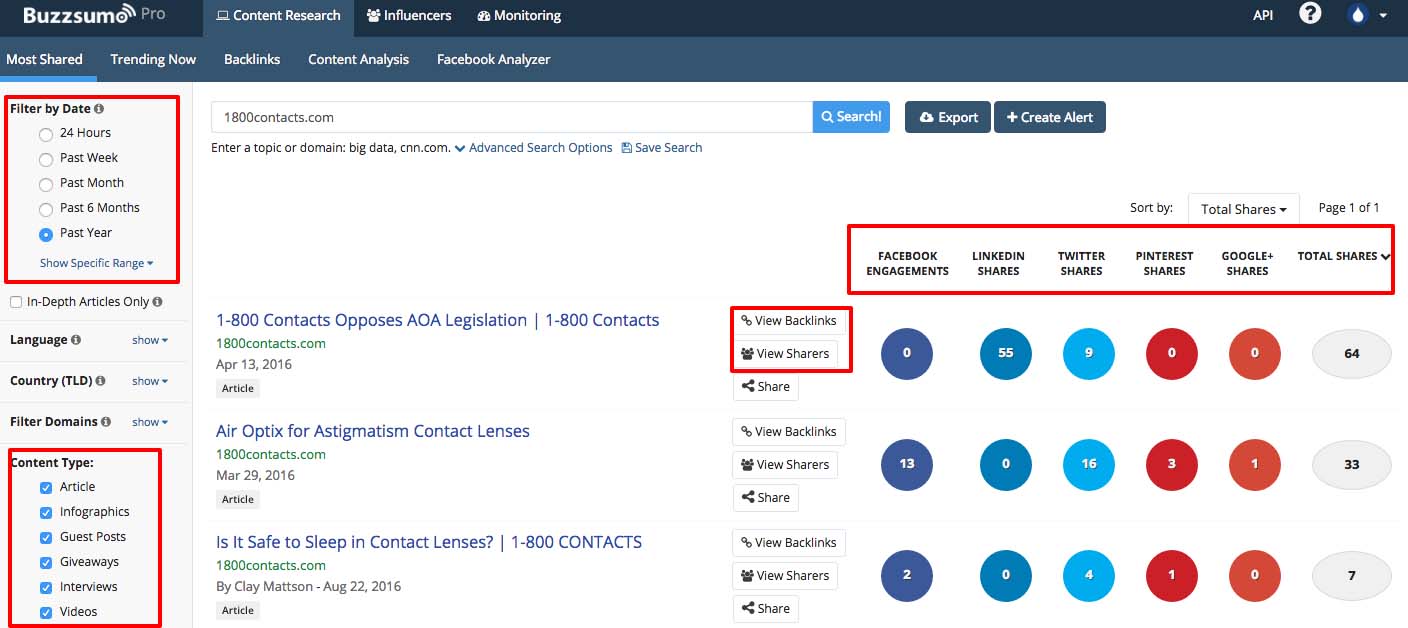Open the Total Shares sort dropdown
Image resolution: width=1408 pixels, height=628 pixels.
click(x=1244, y=209)
